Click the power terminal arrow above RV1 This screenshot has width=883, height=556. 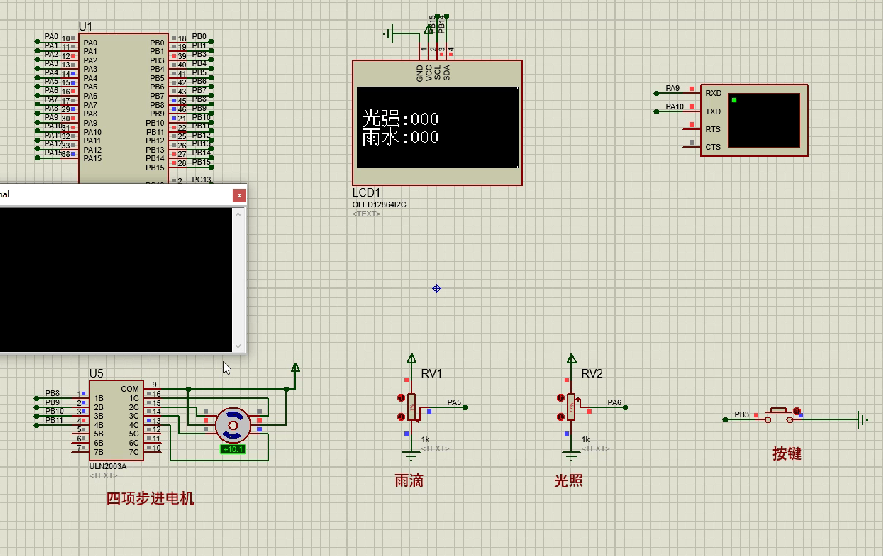[x=411, y=357]
